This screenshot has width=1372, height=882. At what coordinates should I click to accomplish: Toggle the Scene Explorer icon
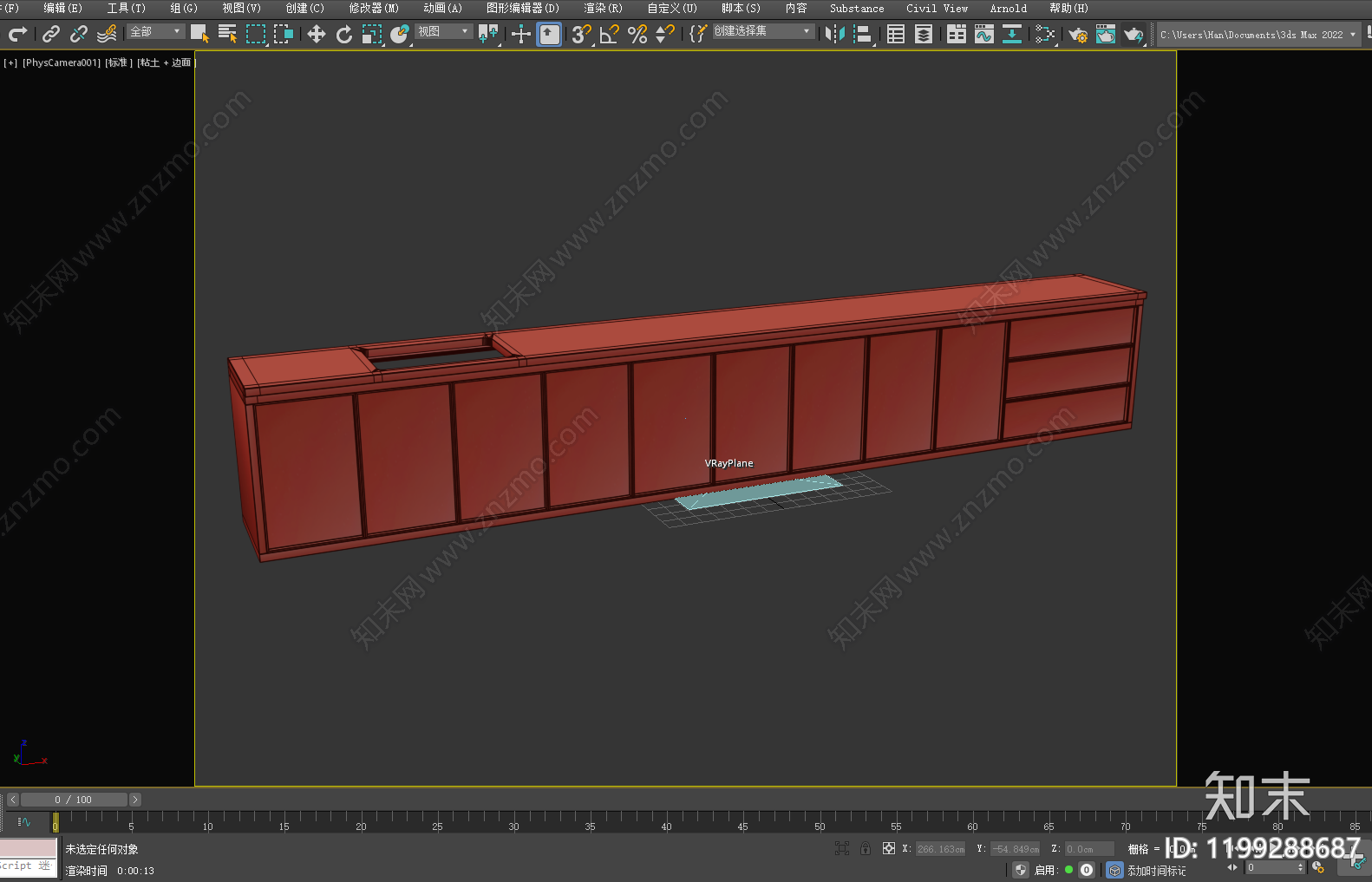tap(896, 34)
